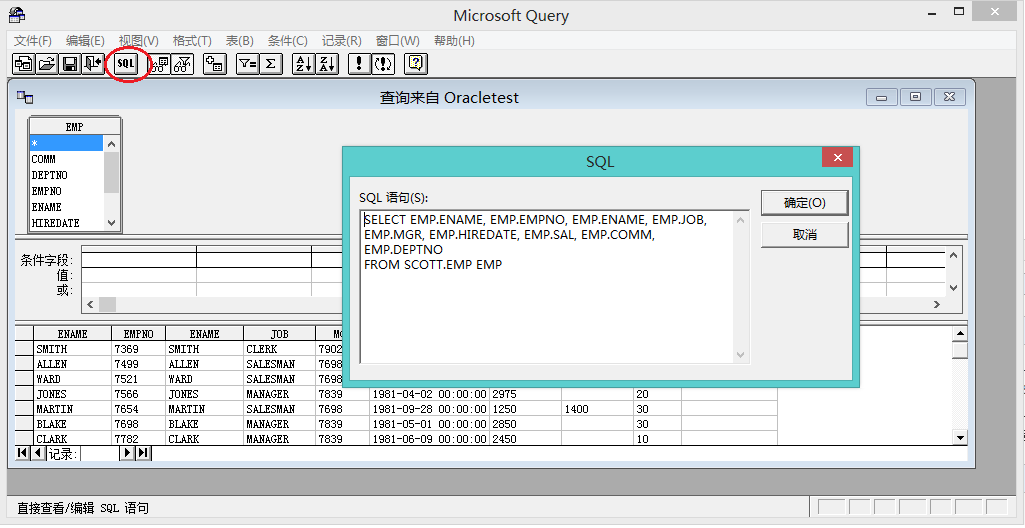The image size is (1025, 528).
Task: Click criteria pane up scroll arrow
Action: point(953,255)
